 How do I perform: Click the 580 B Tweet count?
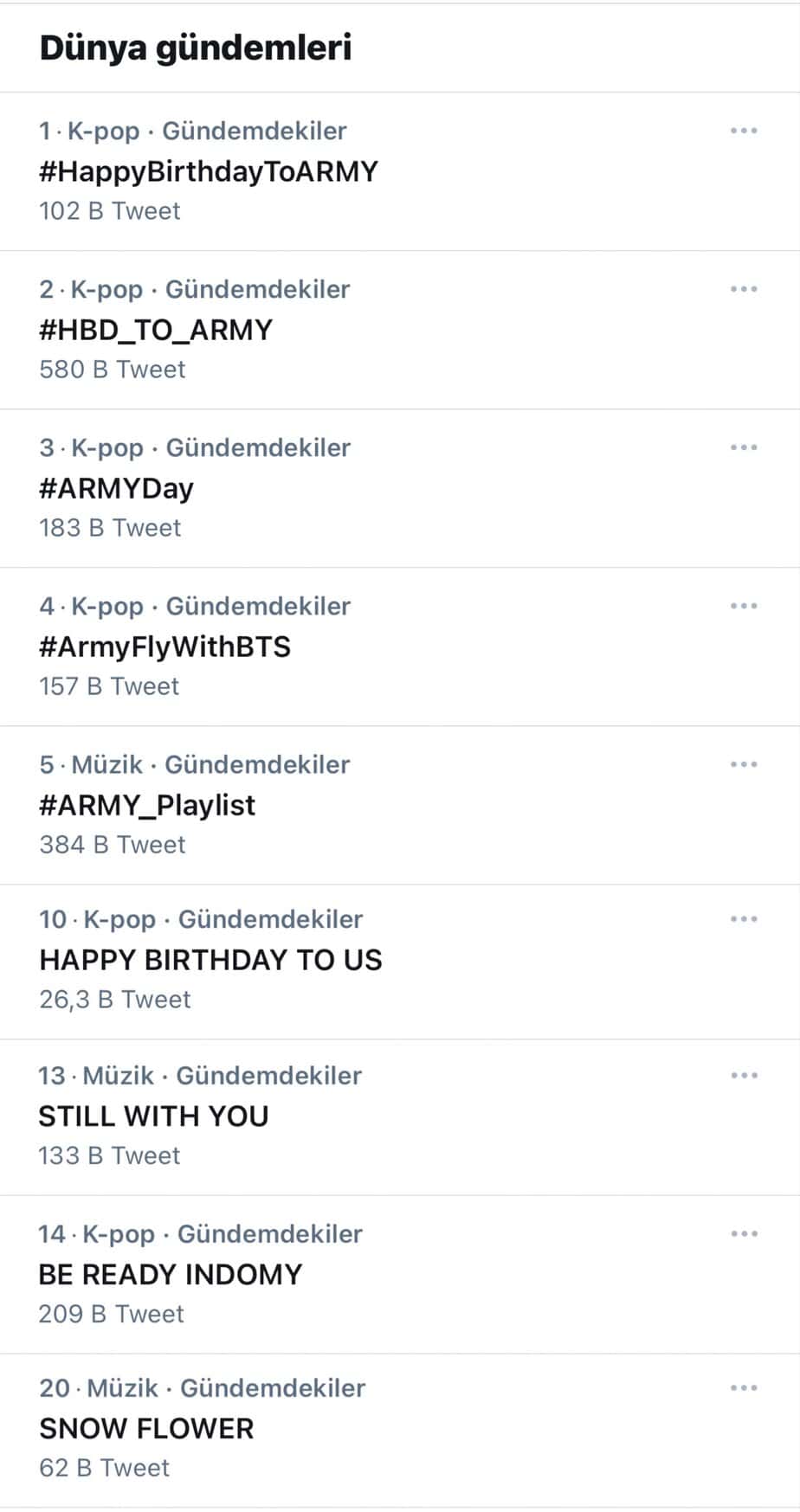pyautogui.click(x=113, y=370)
